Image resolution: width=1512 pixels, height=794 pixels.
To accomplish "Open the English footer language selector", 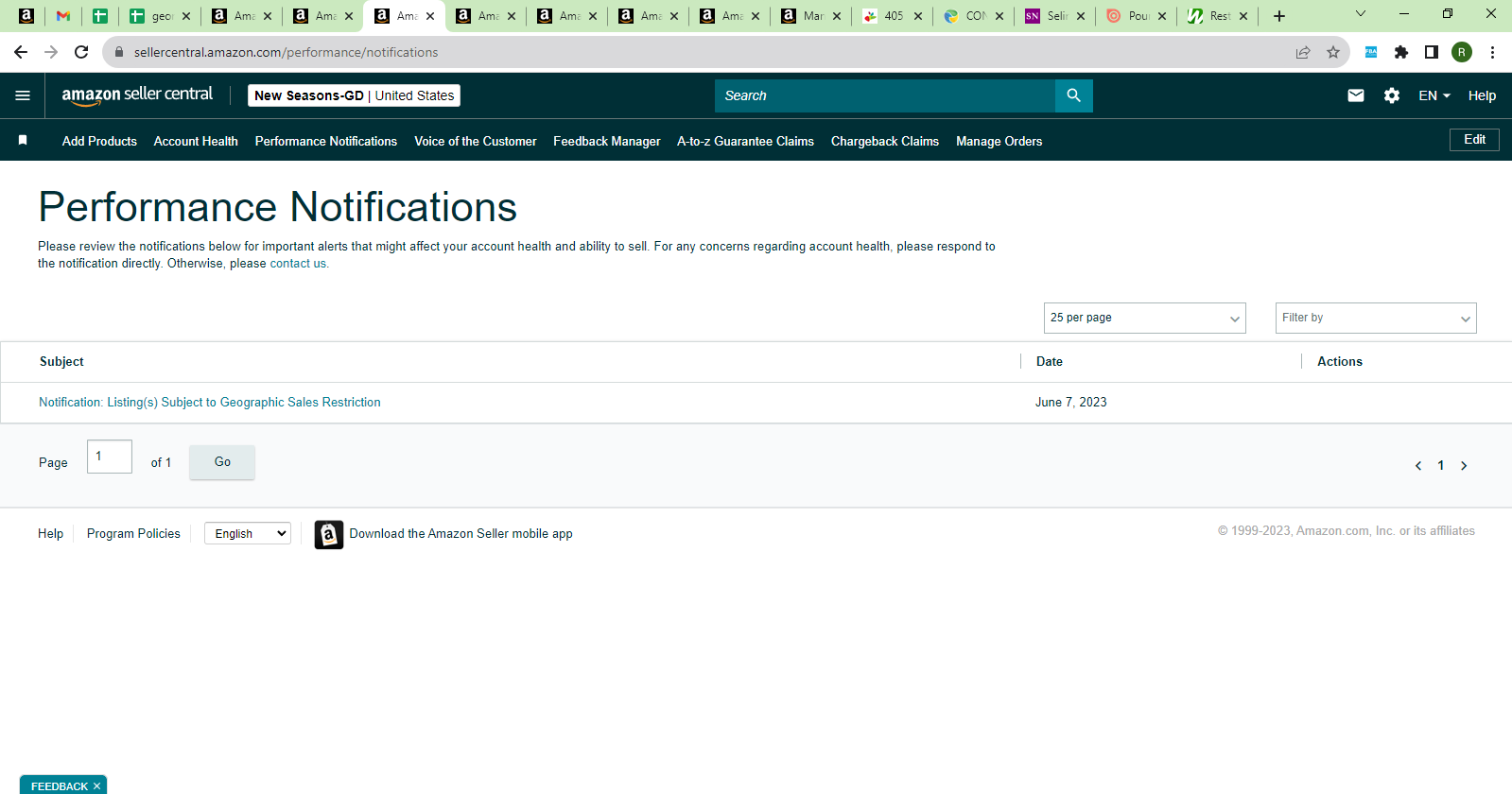I will (x=248, y=534).
